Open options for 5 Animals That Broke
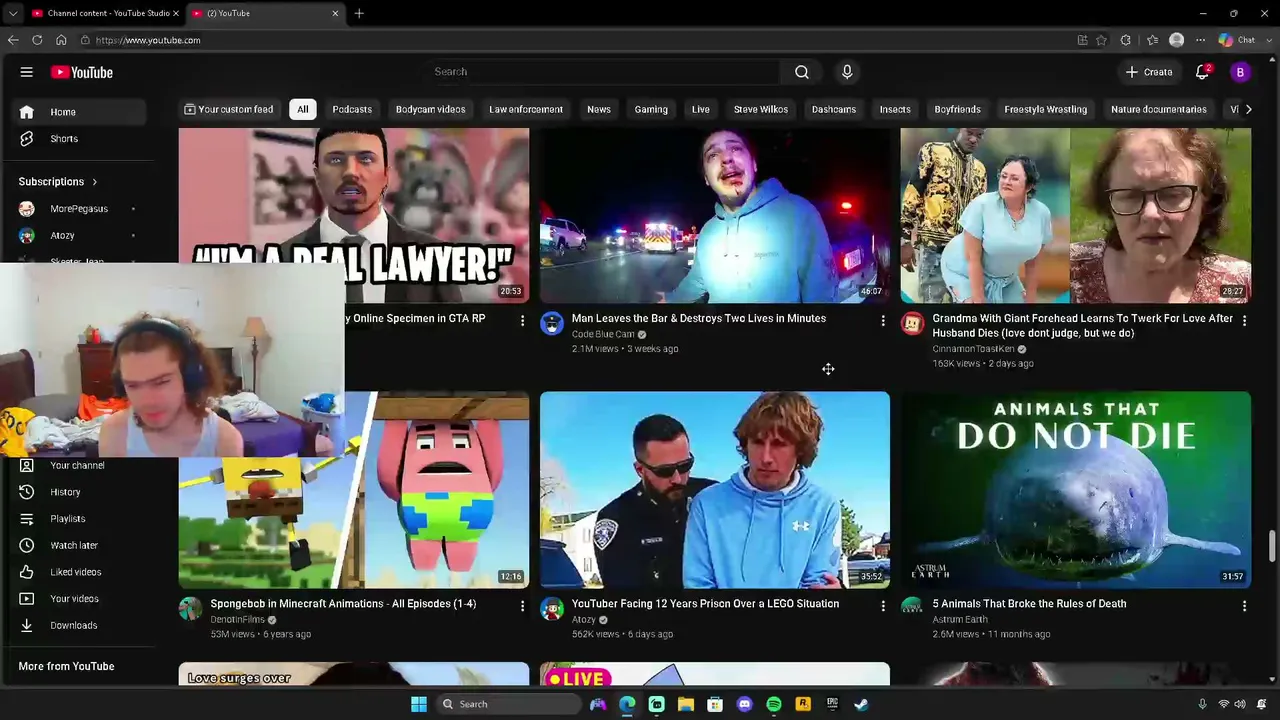The width and height of the screenshot is (1280, 720). (x=1244, y=606)
